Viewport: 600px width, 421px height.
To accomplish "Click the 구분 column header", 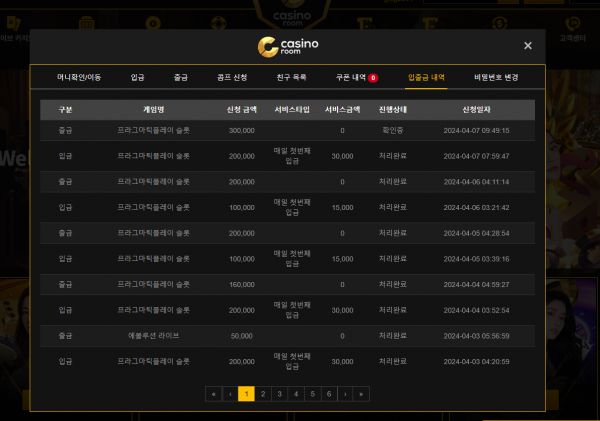I will click(x=65, y=110).
